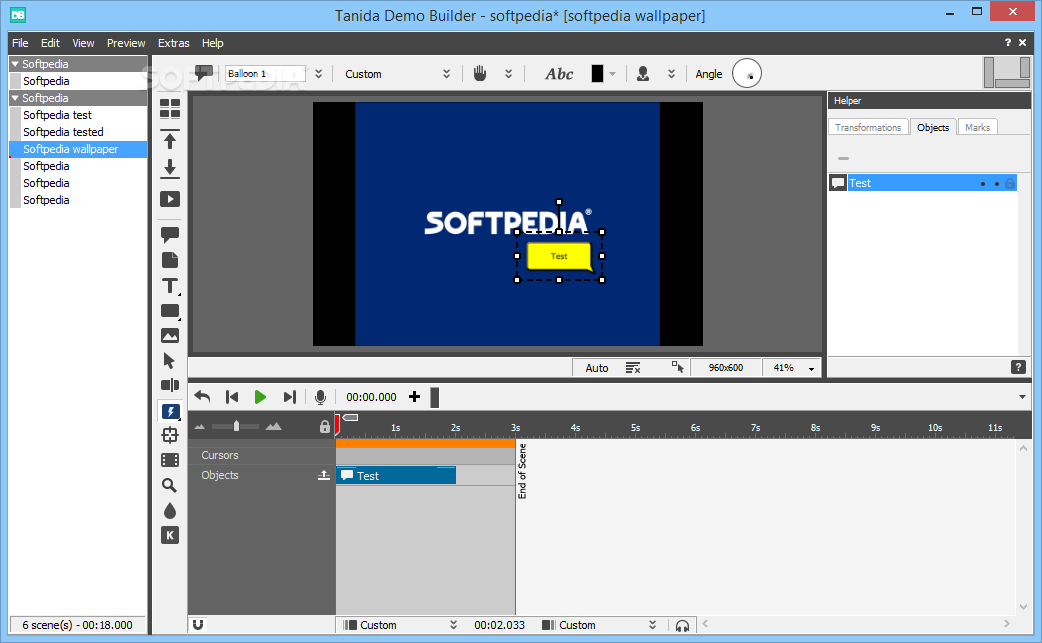Image resolution: width=1042 pixels, height=643 pixels.
Task: Select the balloon tool in left toolbar
Action: pos(170,234)
